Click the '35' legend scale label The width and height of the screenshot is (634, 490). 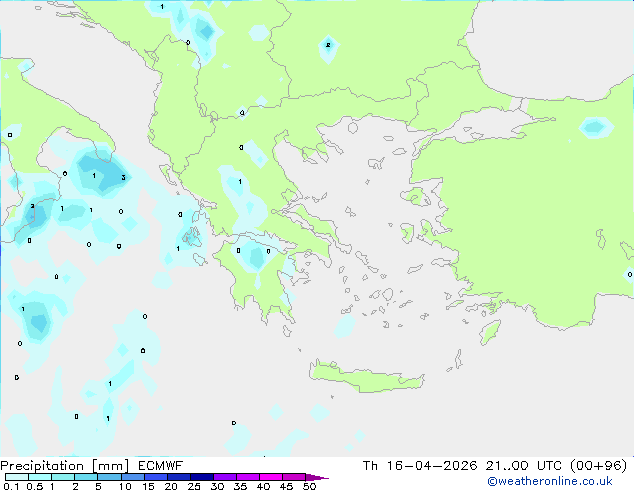click(240, 486)
